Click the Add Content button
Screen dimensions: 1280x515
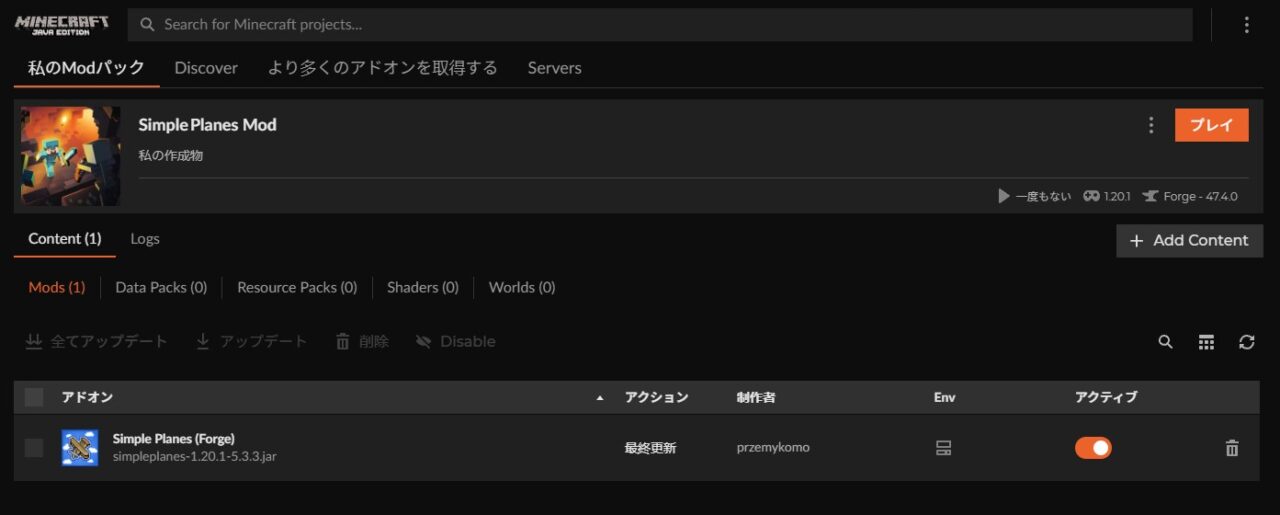(1189, 240)
